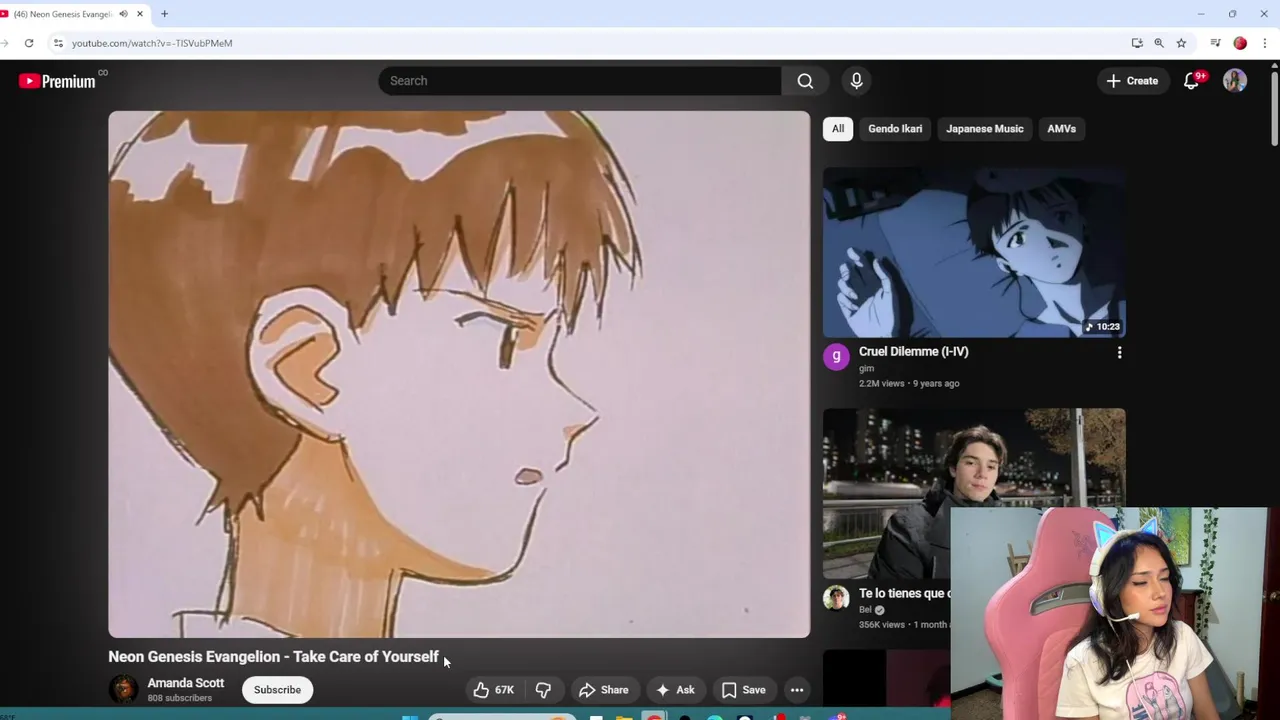
Task: Select the Gendo Ikari filter chip
Action: [895, 129]
